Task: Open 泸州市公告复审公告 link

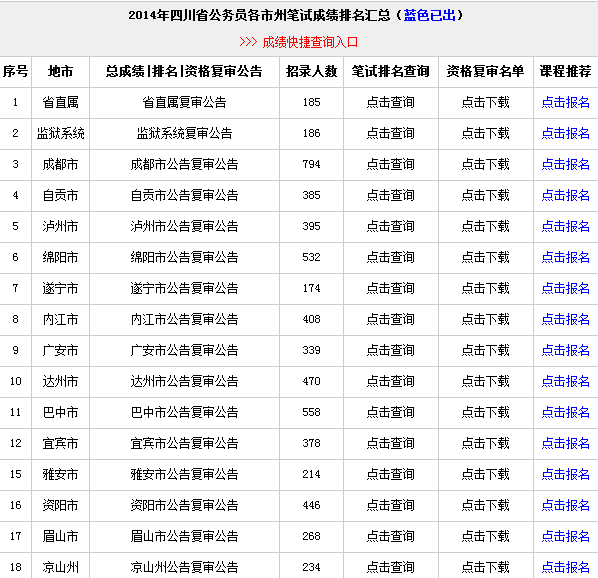Action: tap(184, 226)
